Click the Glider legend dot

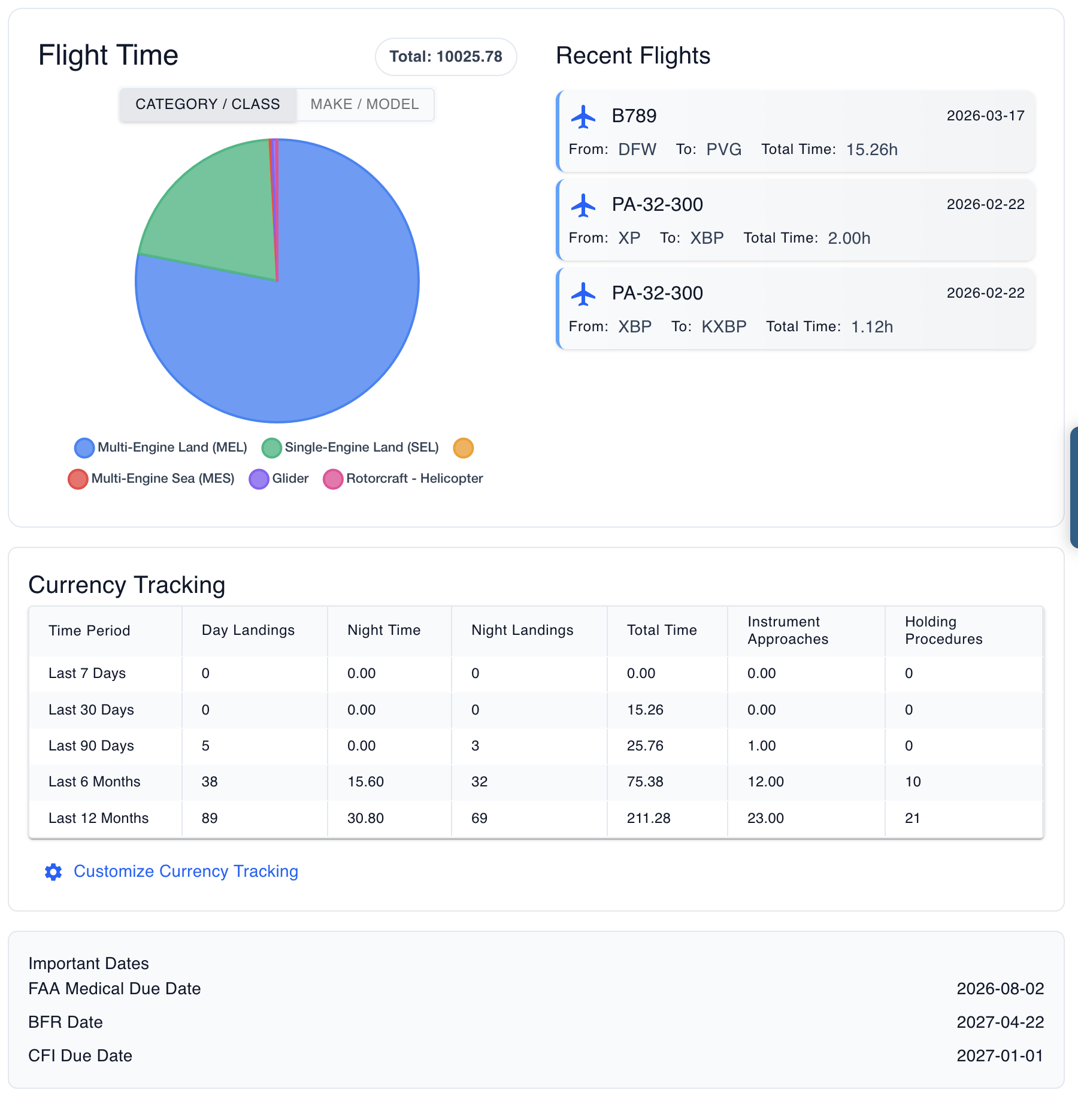[259, 479]
